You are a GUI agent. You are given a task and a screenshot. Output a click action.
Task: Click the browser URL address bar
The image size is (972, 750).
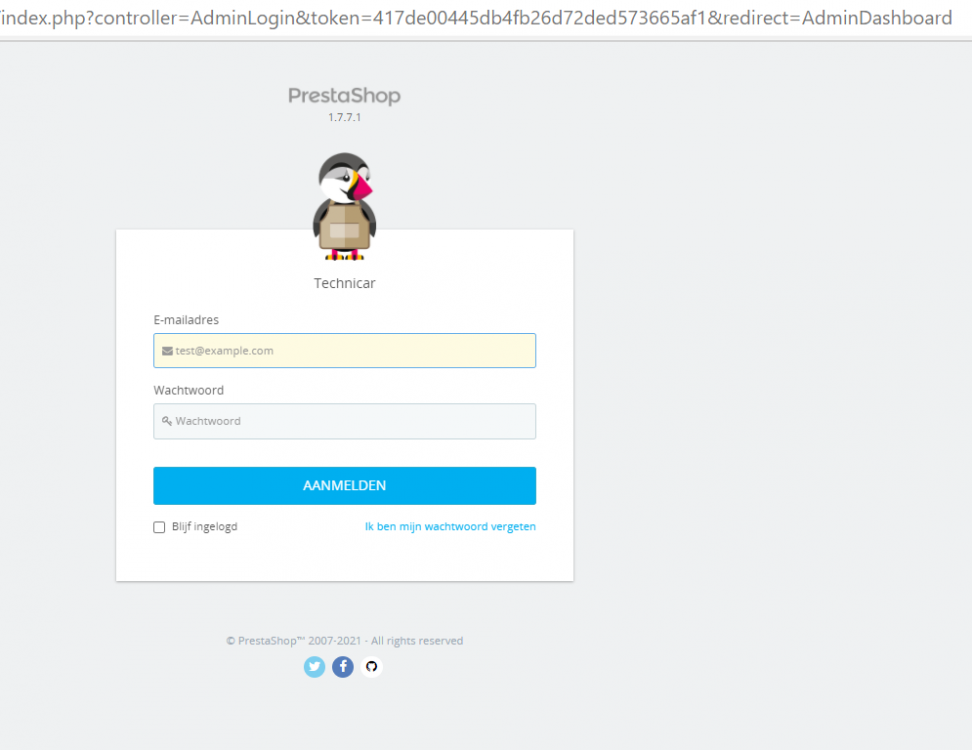tap(476, 18)
